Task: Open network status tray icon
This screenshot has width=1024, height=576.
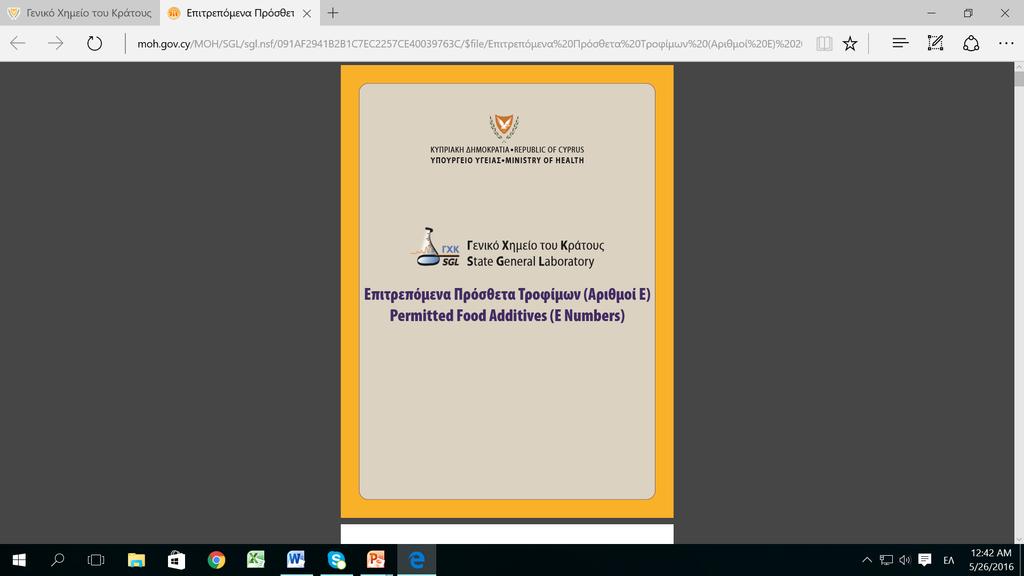Action: click(886, 560)
